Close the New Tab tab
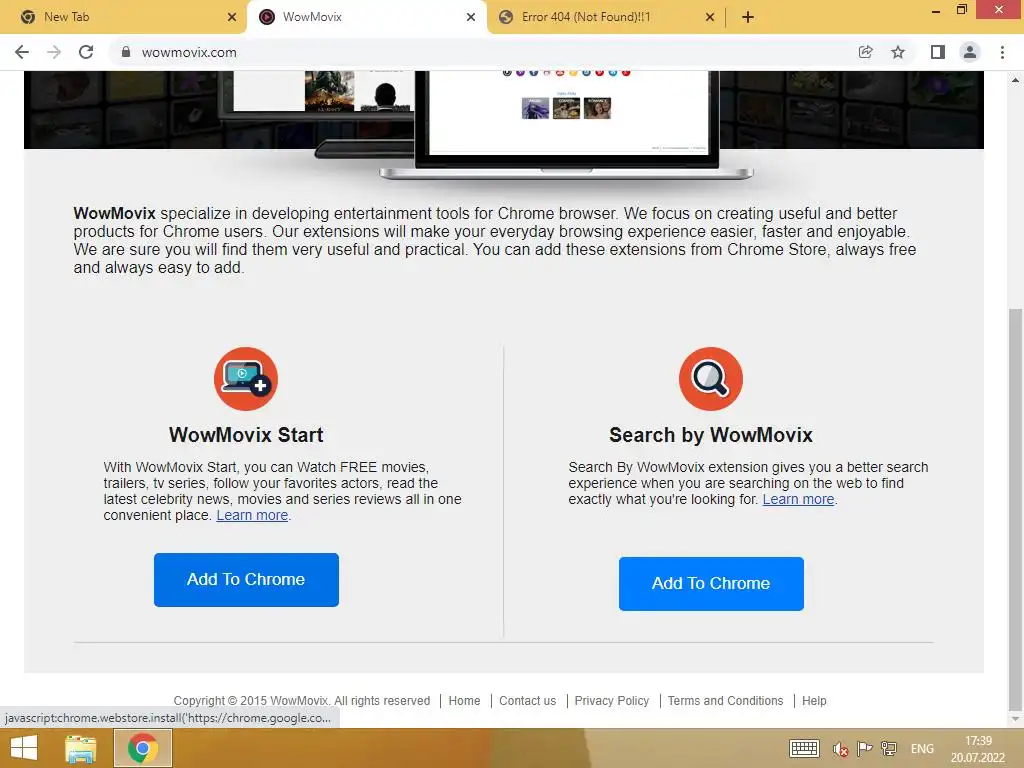 [232, 17]
